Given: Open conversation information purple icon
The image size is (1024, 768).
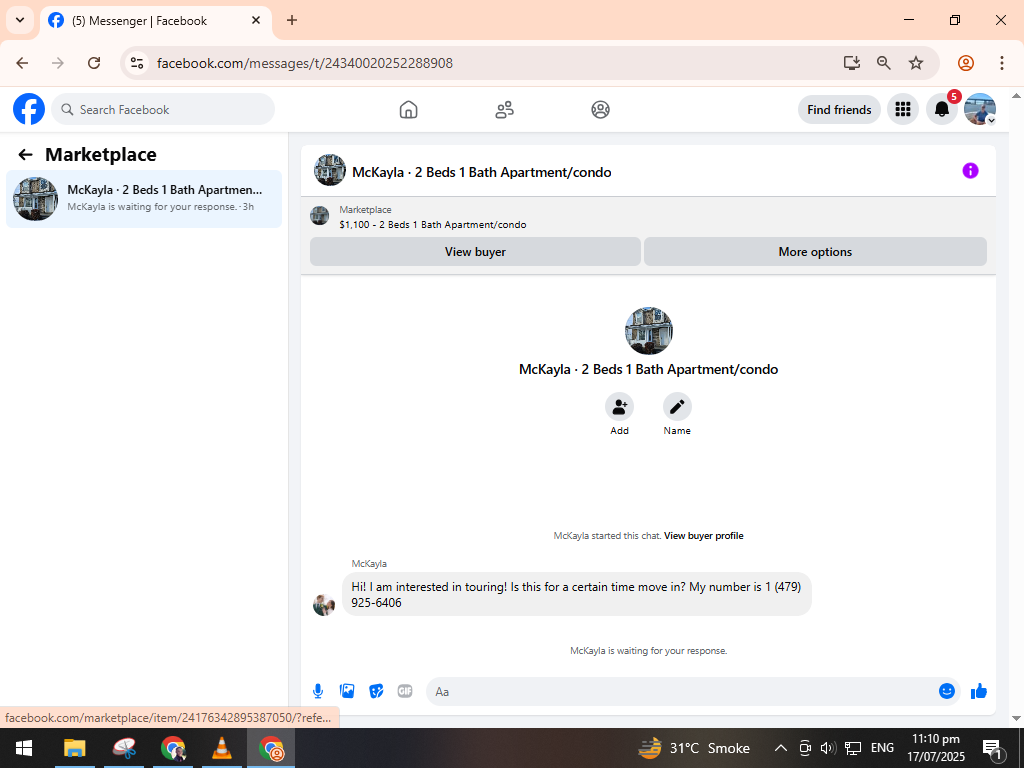Looking at the screenshot, I should [x=970, y=171].
